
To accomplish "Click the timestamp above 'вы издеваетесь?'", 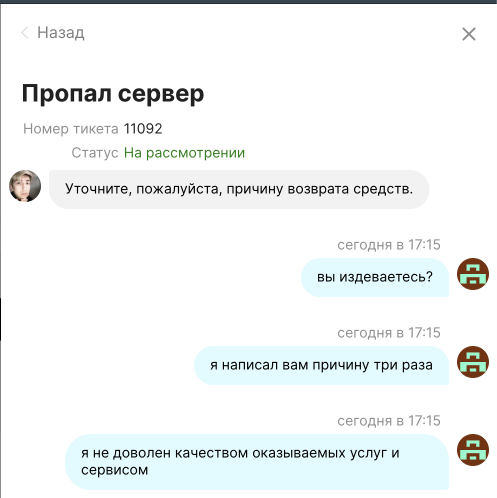I will pyautogui.click(x=389, y=245).
